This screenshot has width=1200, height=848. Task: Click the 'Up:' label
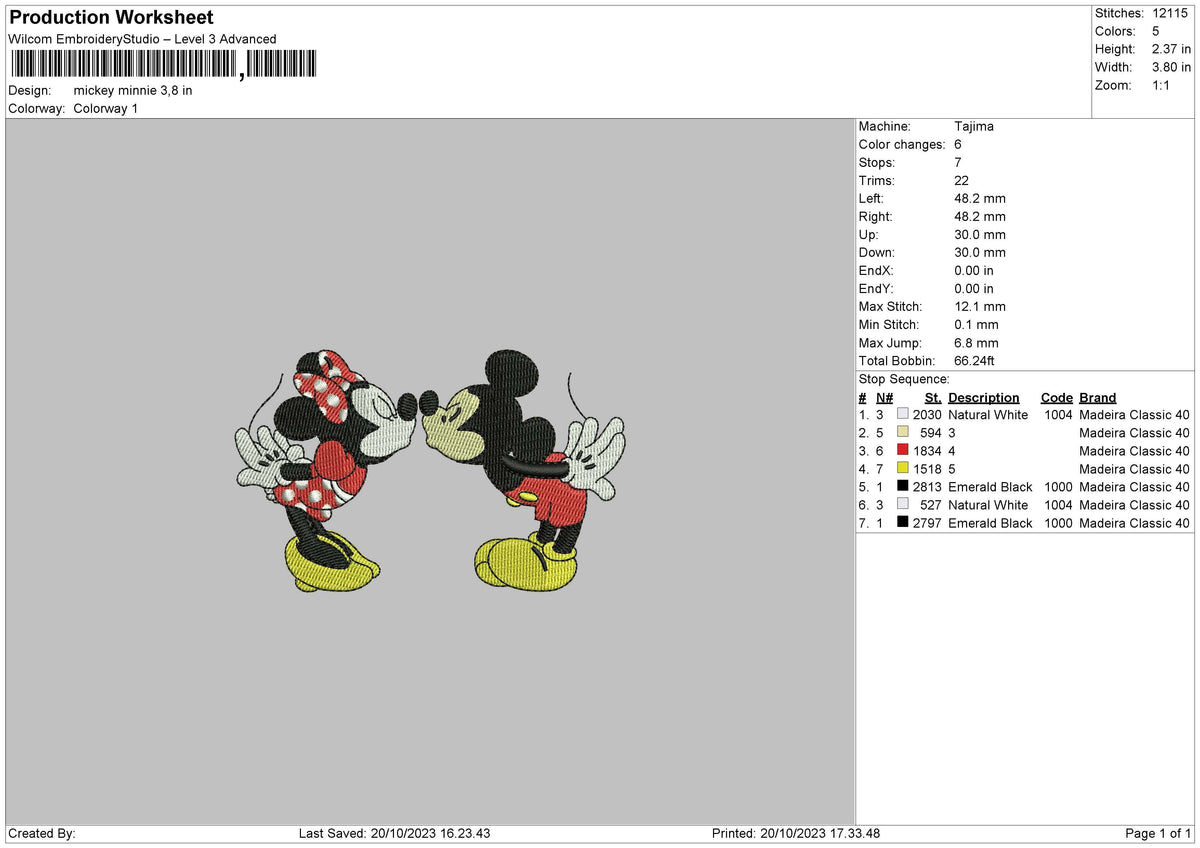[868, 234]
